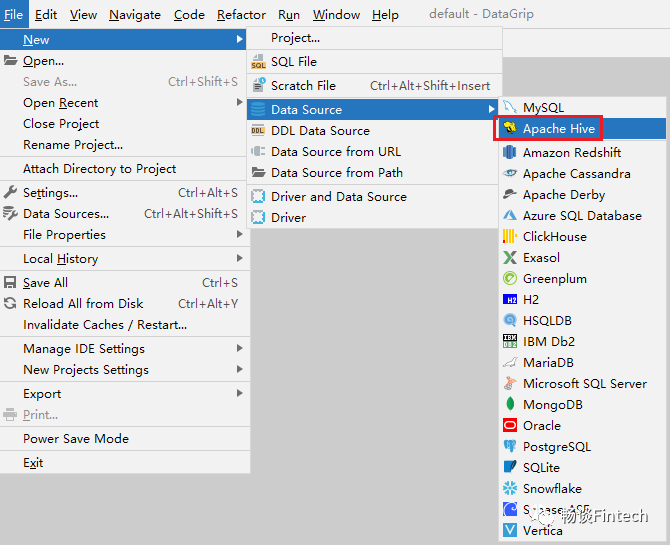Toggle Power Save Mode
The image size is (670, 545).
coord(125,438)
